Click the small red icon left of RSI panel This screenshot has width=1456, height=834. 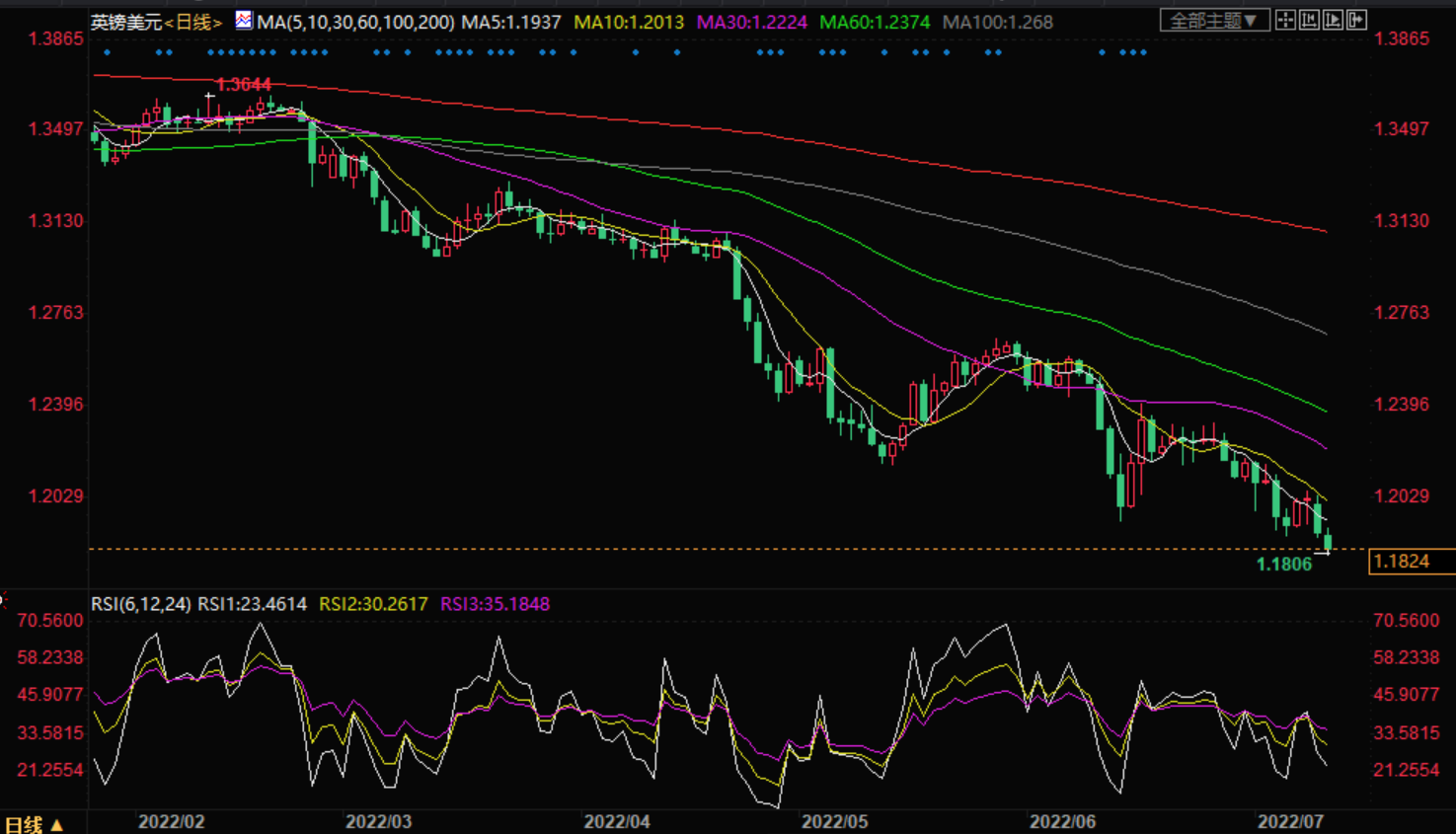[x=3, y=599]
